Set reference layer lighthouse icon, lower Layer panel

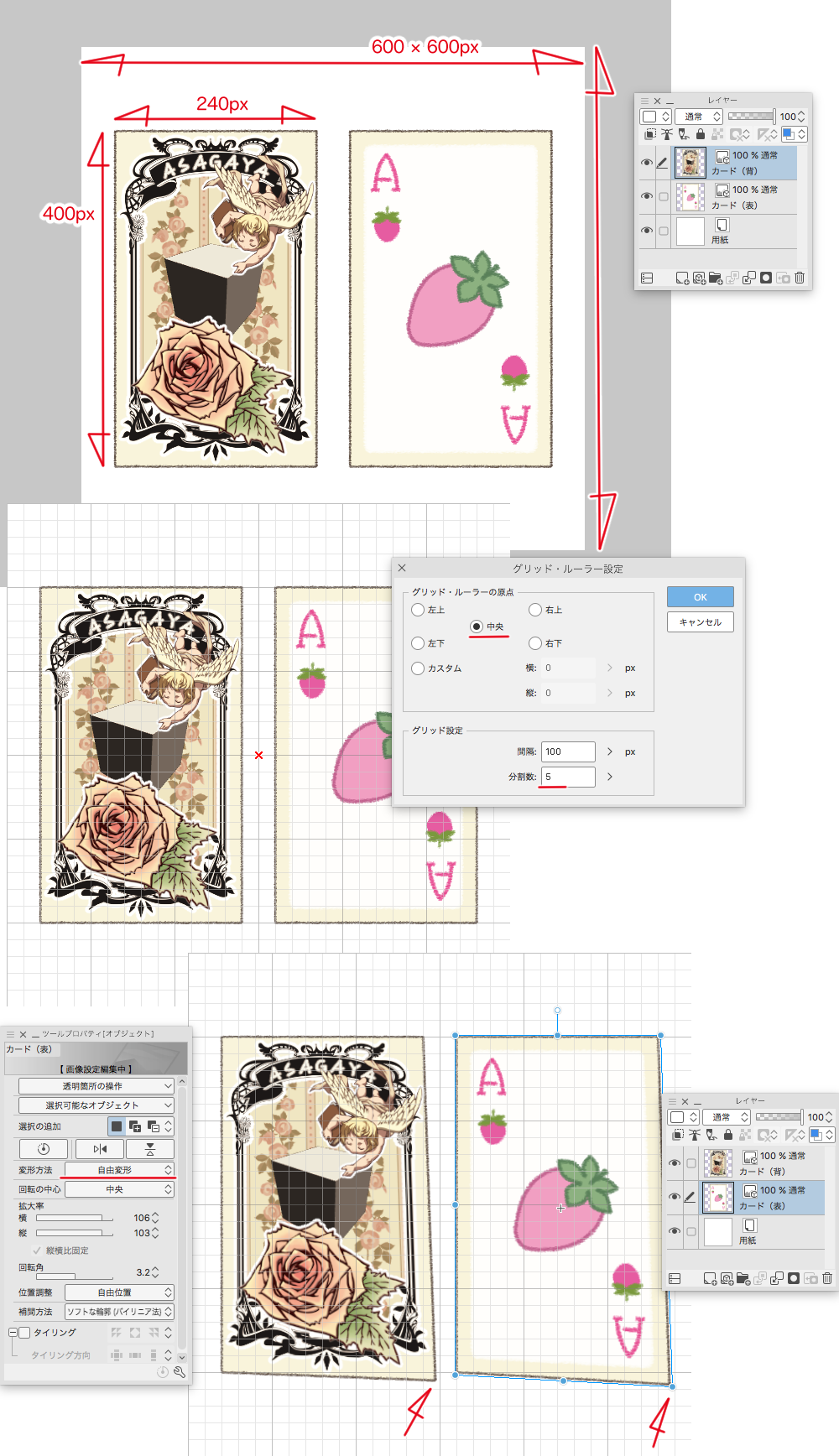tap(695, 1135)
